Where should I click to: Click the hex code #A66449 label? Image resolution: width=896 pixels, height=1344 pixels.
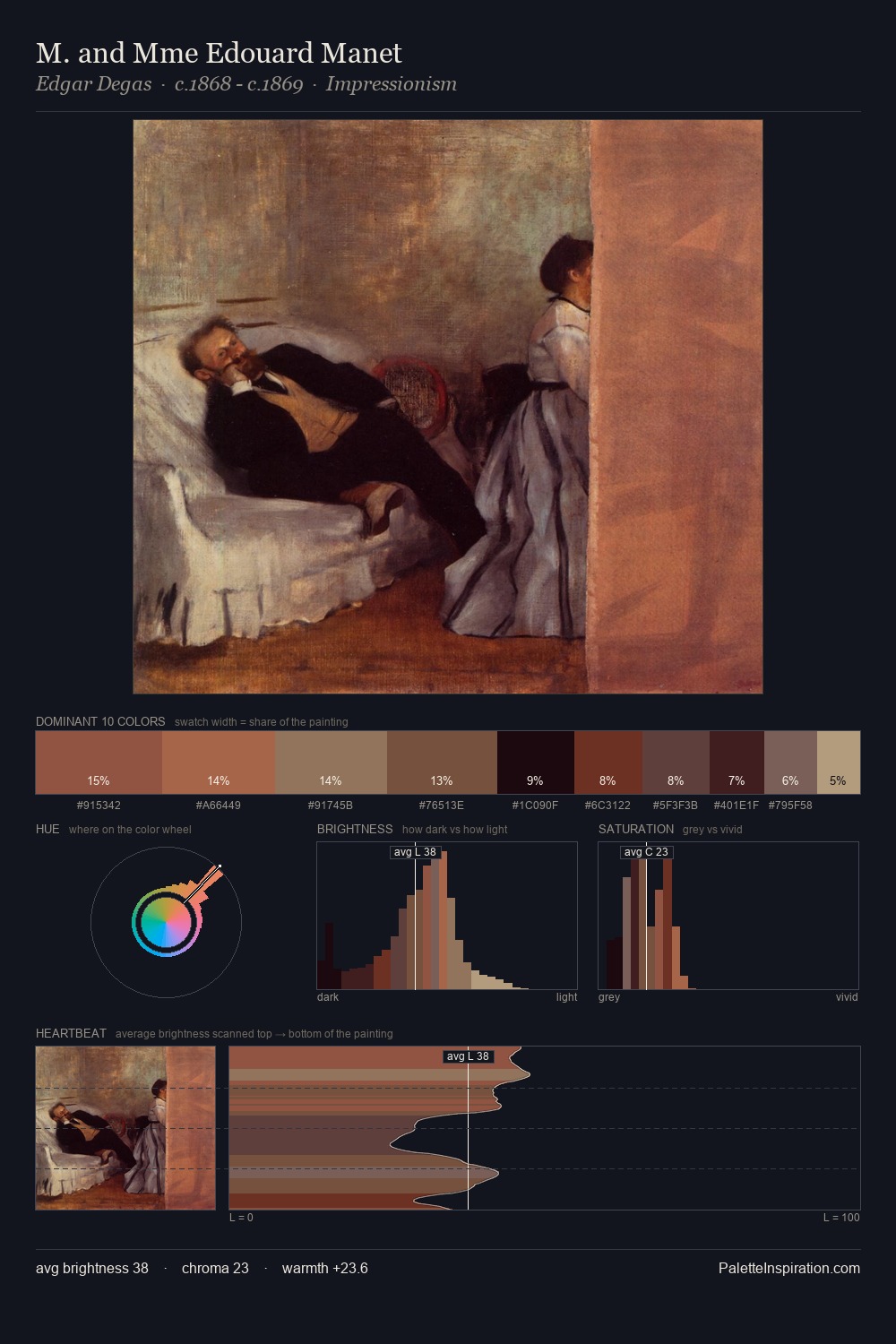coord(219,806)
